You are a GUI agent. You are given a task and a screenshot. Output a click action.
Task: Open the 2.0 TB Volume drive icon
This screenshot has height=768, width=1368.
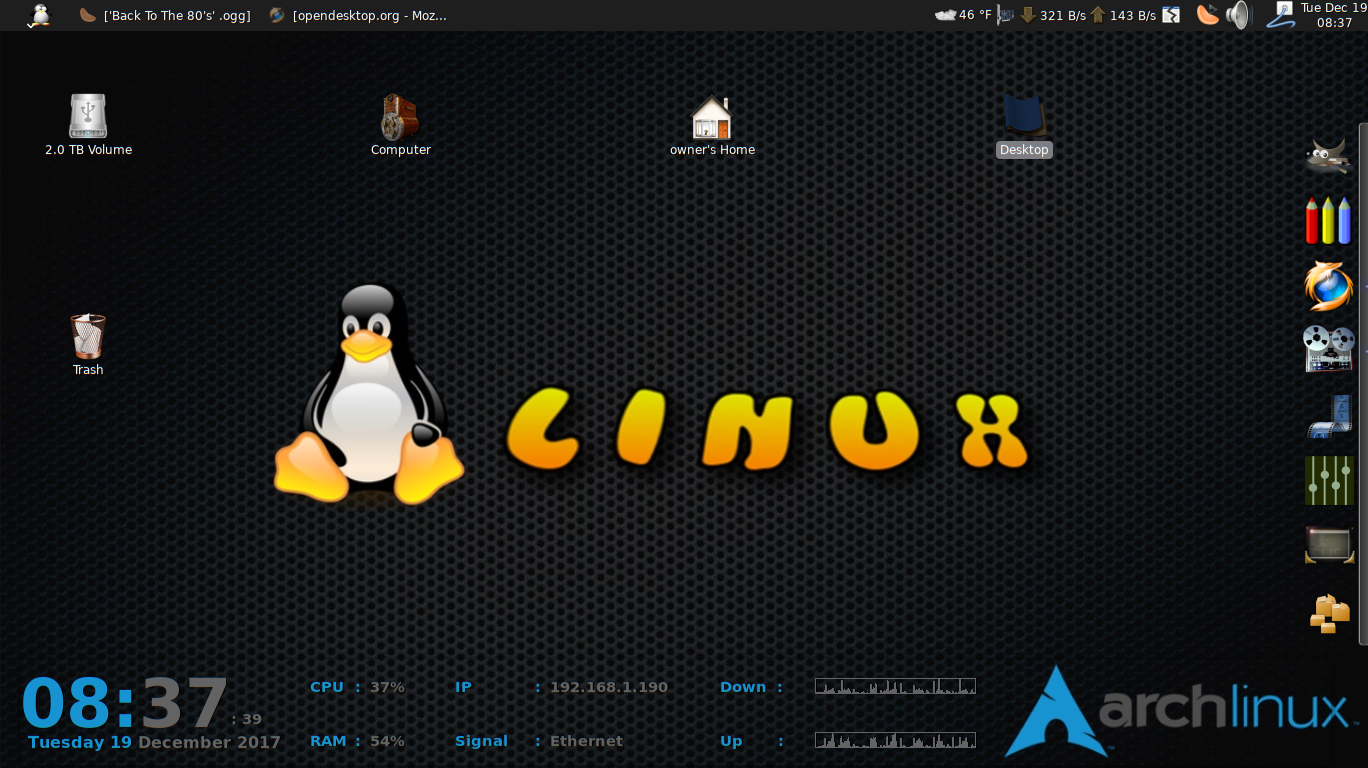(88, 116)
